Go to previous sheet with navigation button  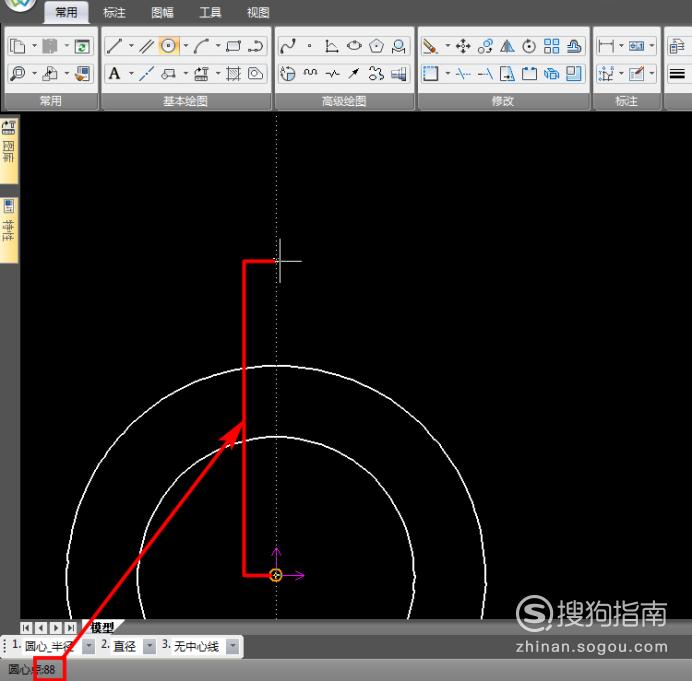coord(41,627)
